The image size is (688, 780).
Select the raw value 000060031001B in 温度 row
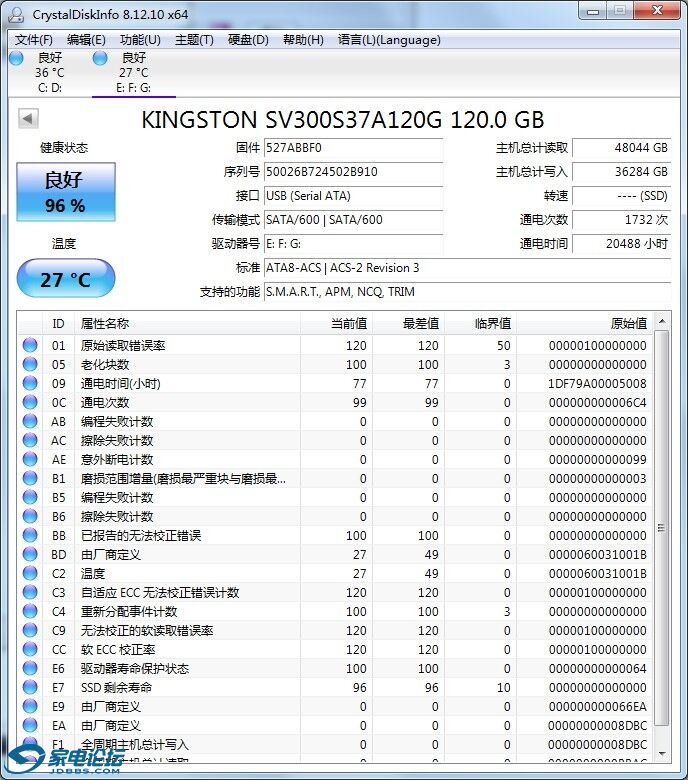tap(597, 574)
